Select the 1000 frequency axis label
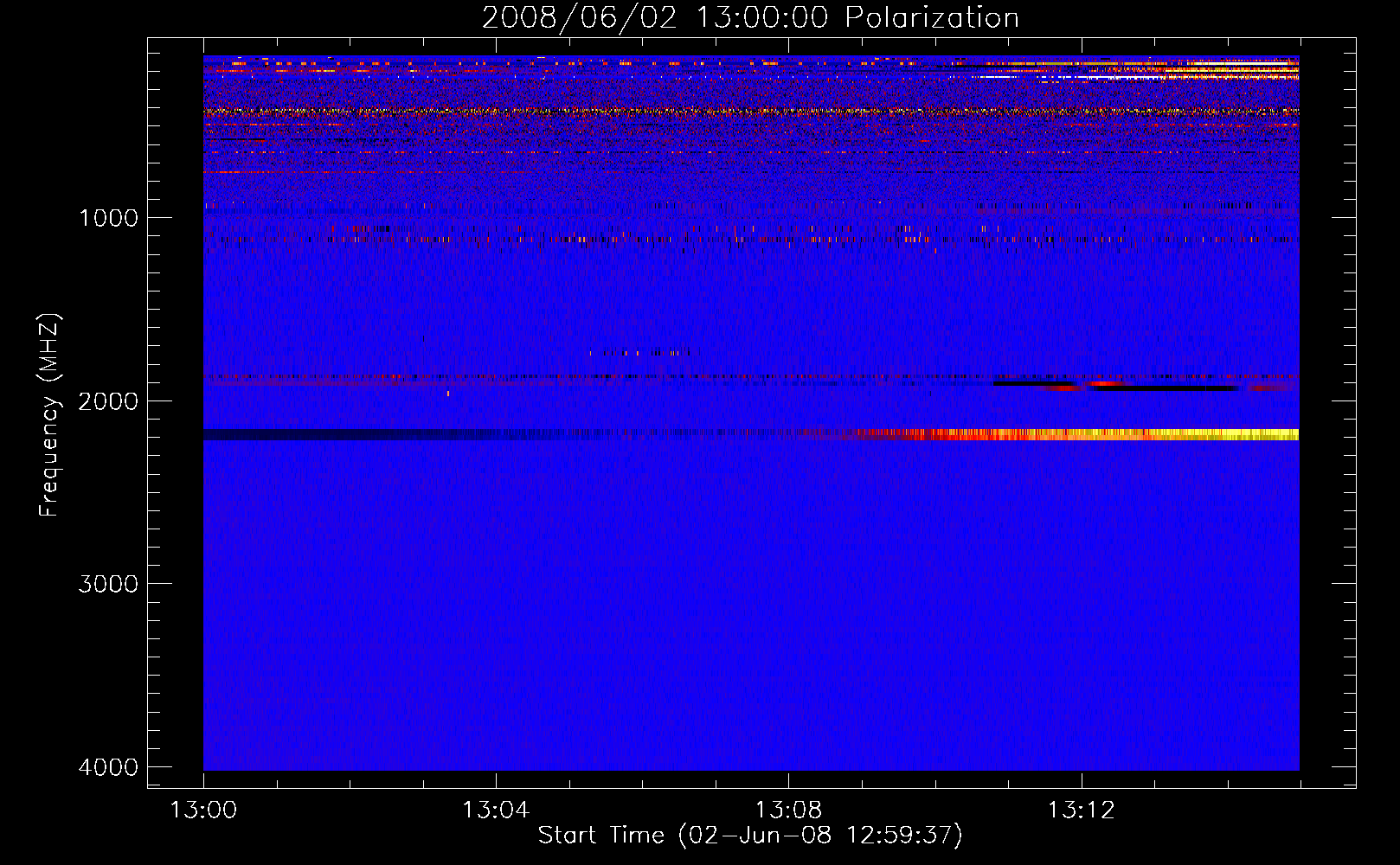Viewport: 1400px width, 865px height. tap(108, 218)
